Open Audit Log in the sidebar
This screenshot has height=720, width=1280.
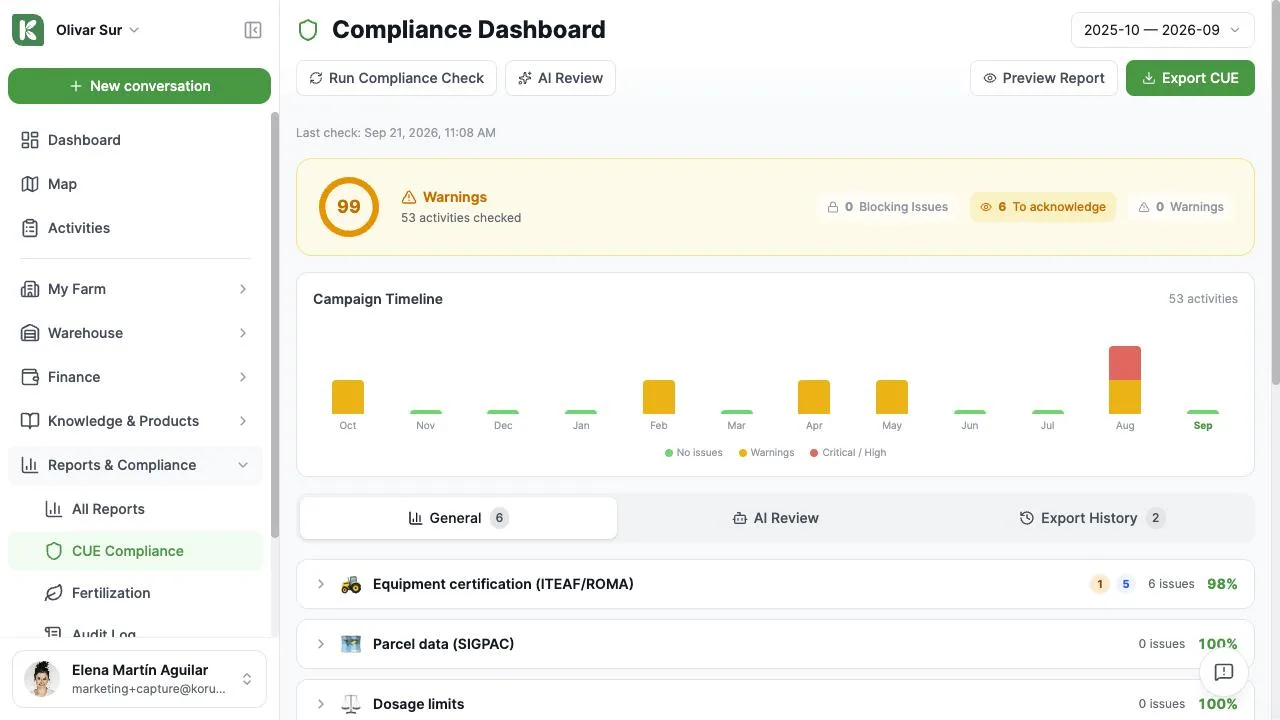135,630
